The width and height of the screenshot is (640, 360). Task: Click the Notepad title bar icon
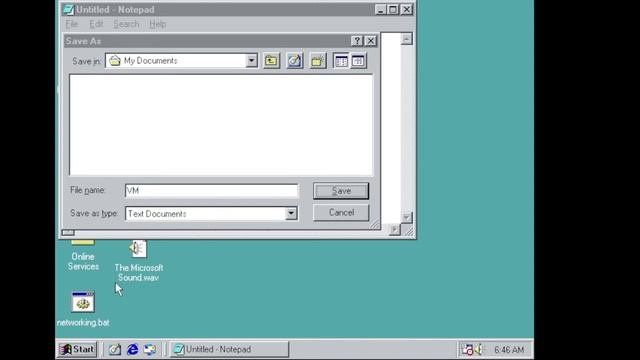[69, 10]
